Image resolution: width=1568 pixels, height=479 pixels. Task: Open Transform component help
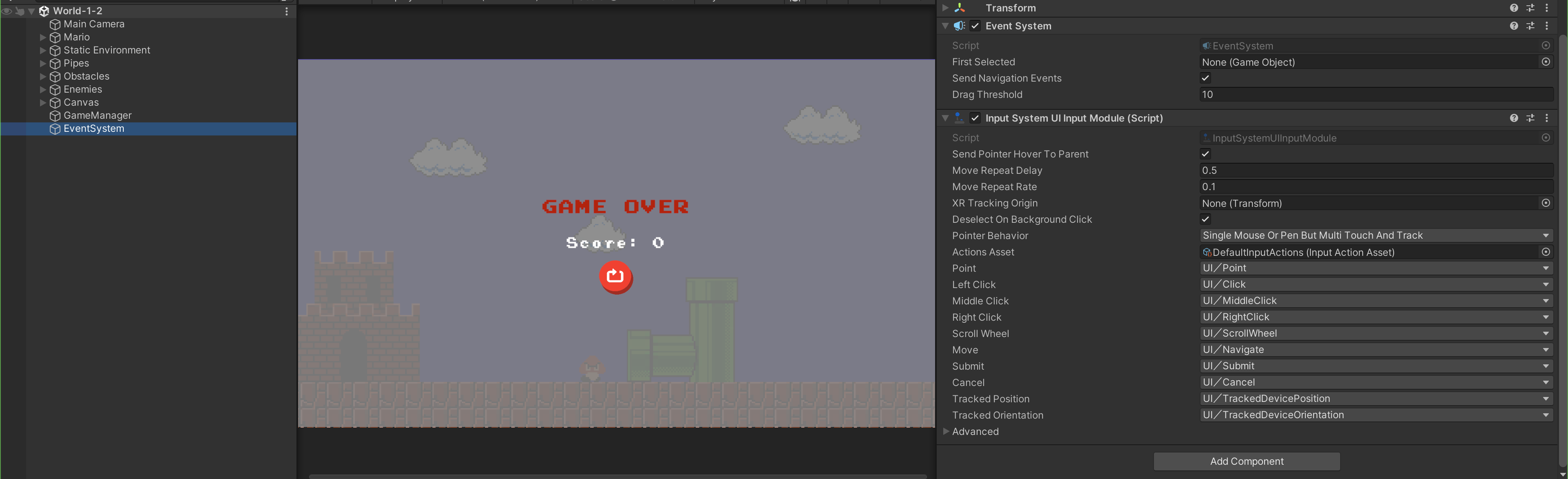[1514, 8]
